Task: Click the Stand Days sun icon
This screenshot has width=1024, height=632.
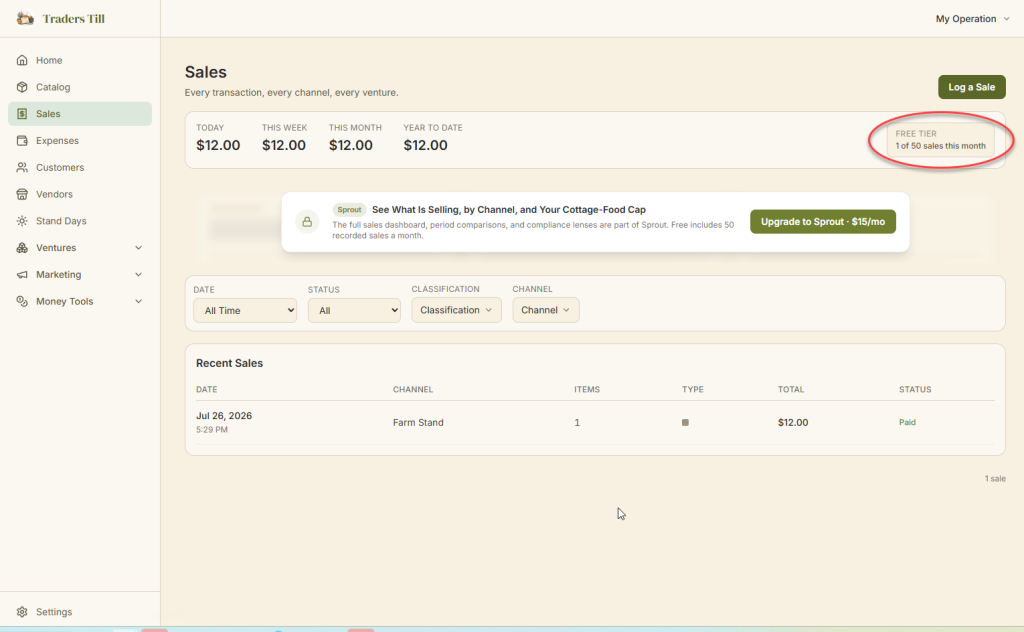Action: point(22,221)
